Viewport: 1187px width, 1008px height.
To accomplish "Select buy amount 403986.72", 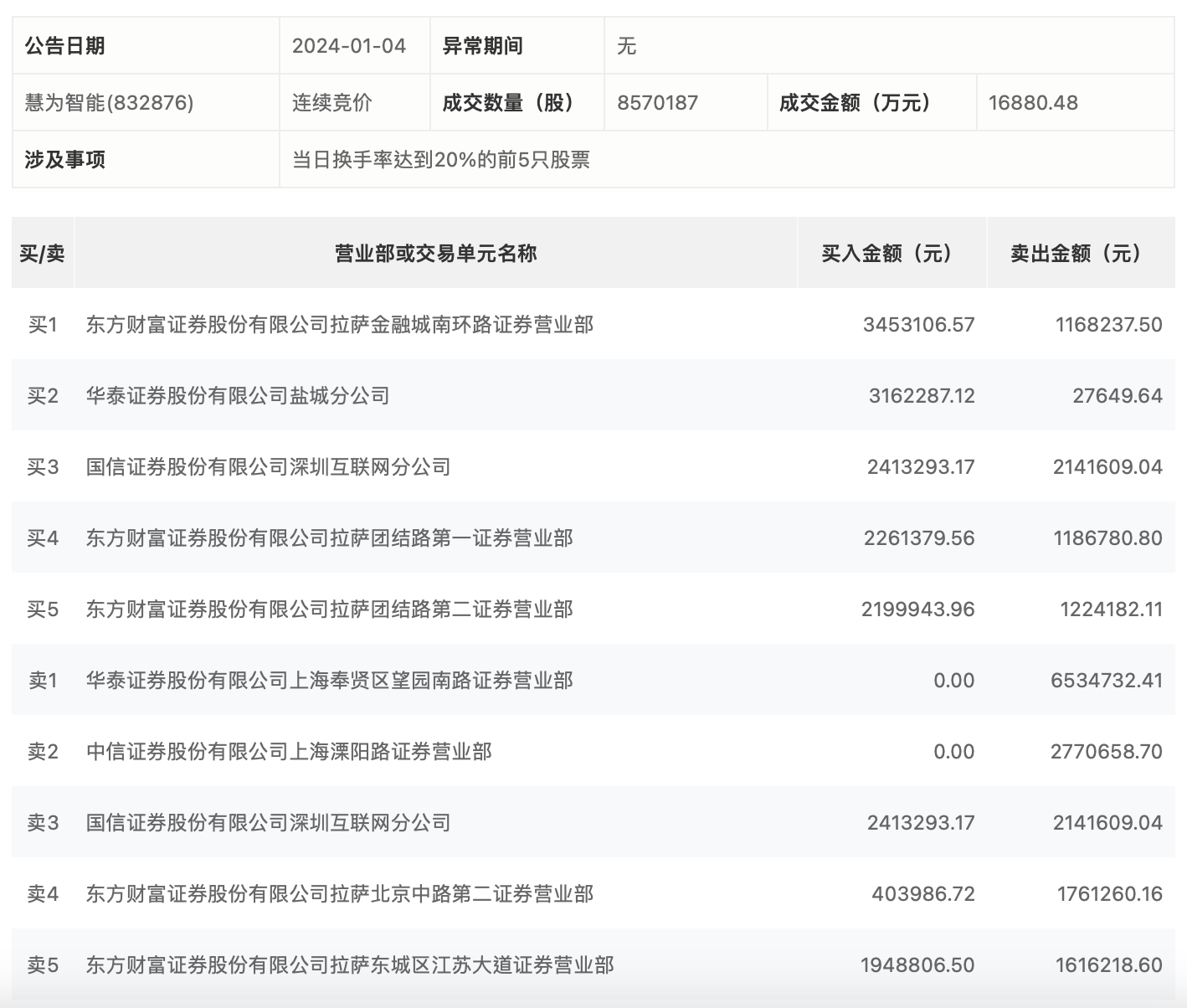I will [923, 893].
